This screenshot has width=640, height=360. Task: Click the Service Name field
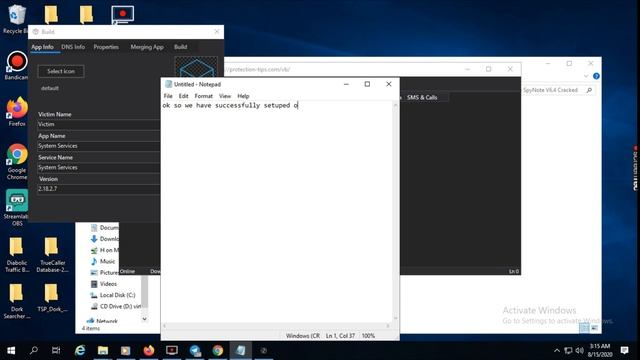(99, 167)
